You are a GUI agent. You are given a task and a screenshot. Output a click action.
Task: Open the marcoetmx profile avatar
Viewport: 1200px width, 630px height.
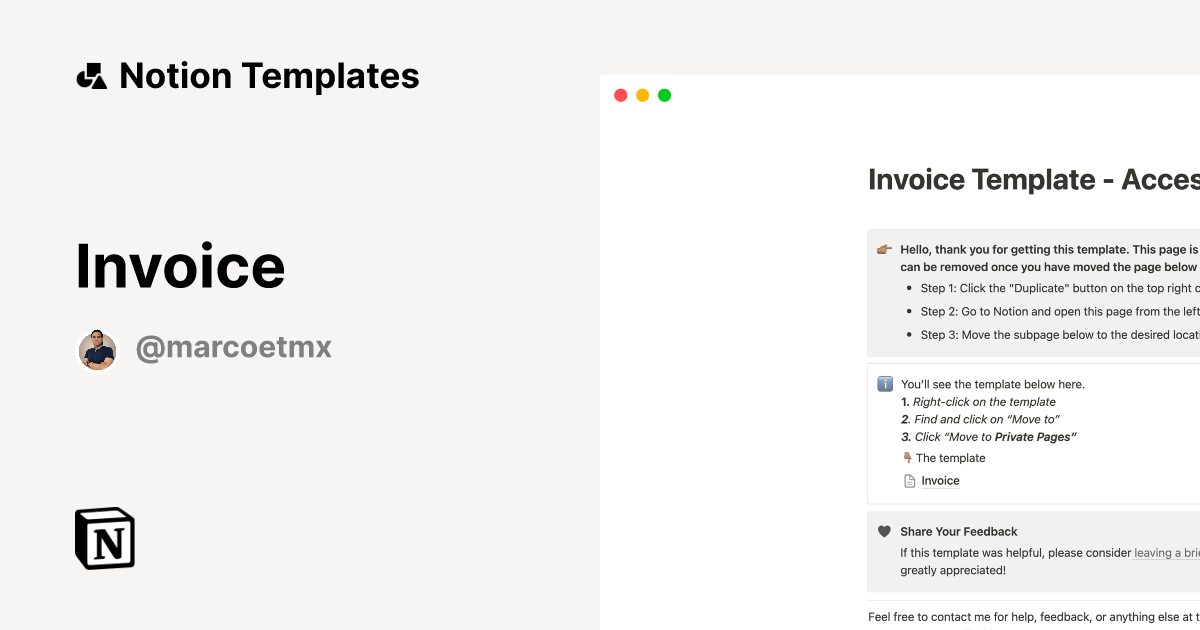click(x=98, y=350)
